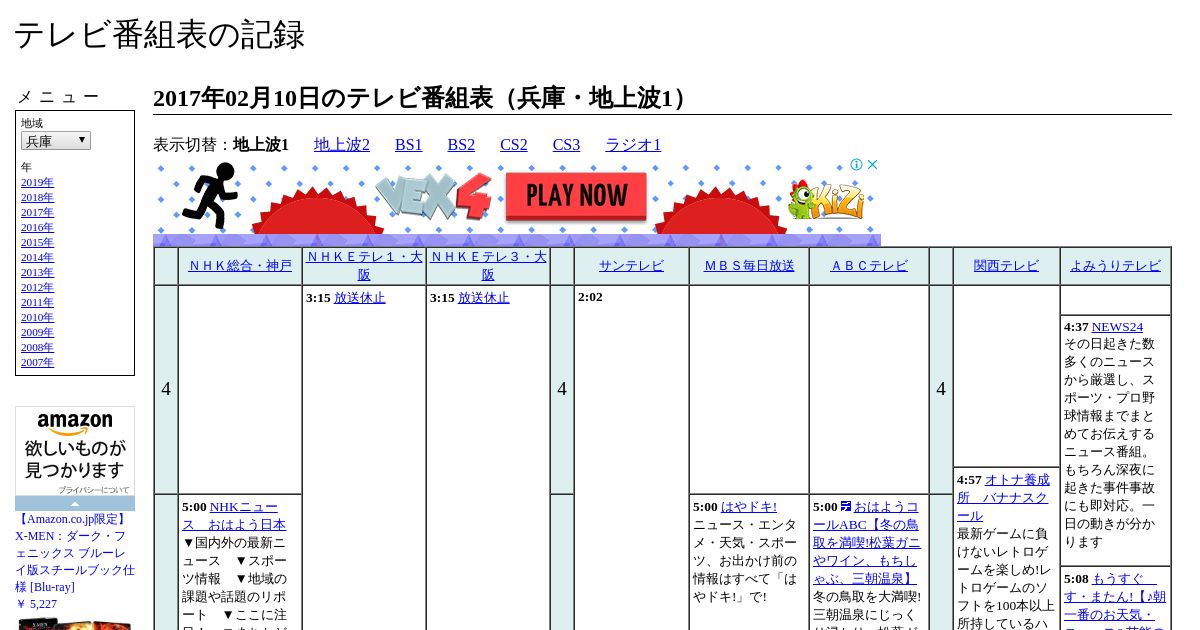Switch to the 地上波2 listing
Screen dimensions: 1200x630
342,145
